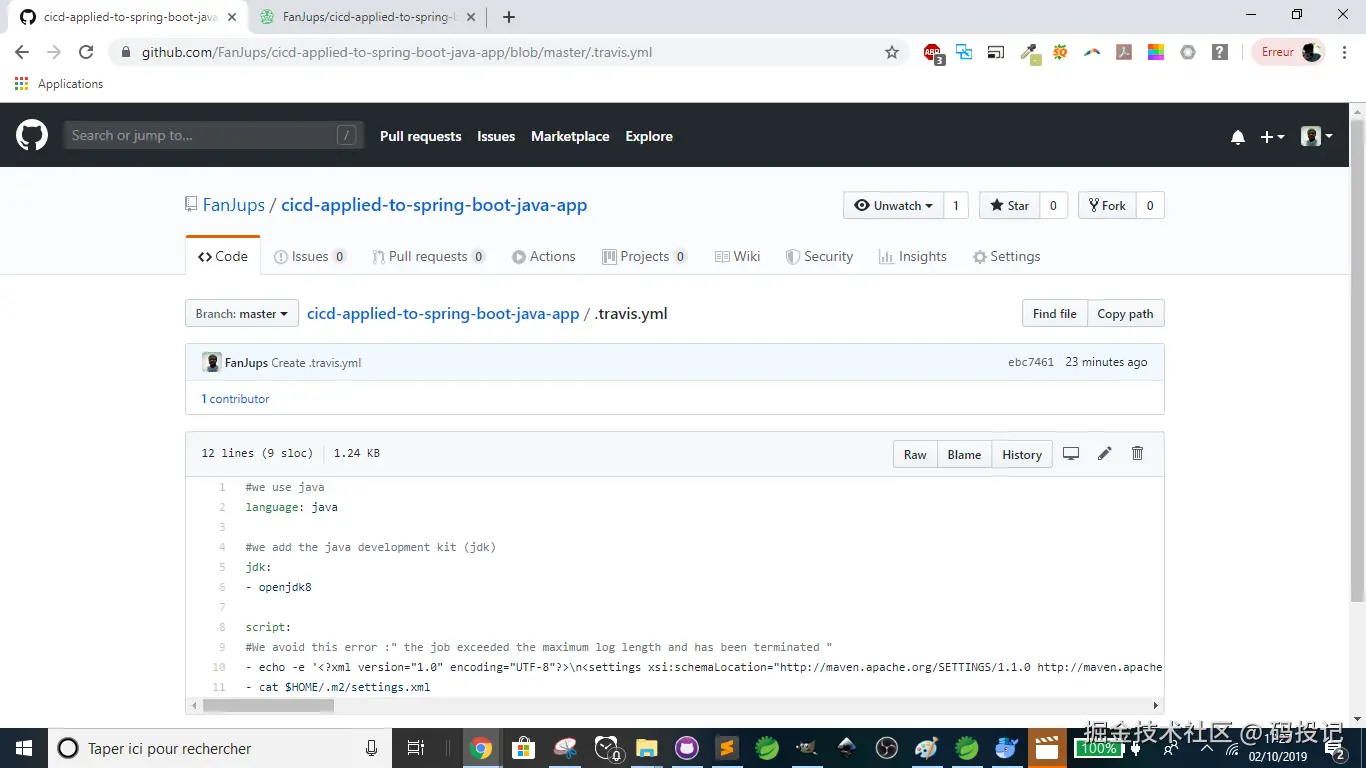Open the Adblock Plus extension
The height and width of the screenshot is (768, 1366).
[x=933, y=53]
